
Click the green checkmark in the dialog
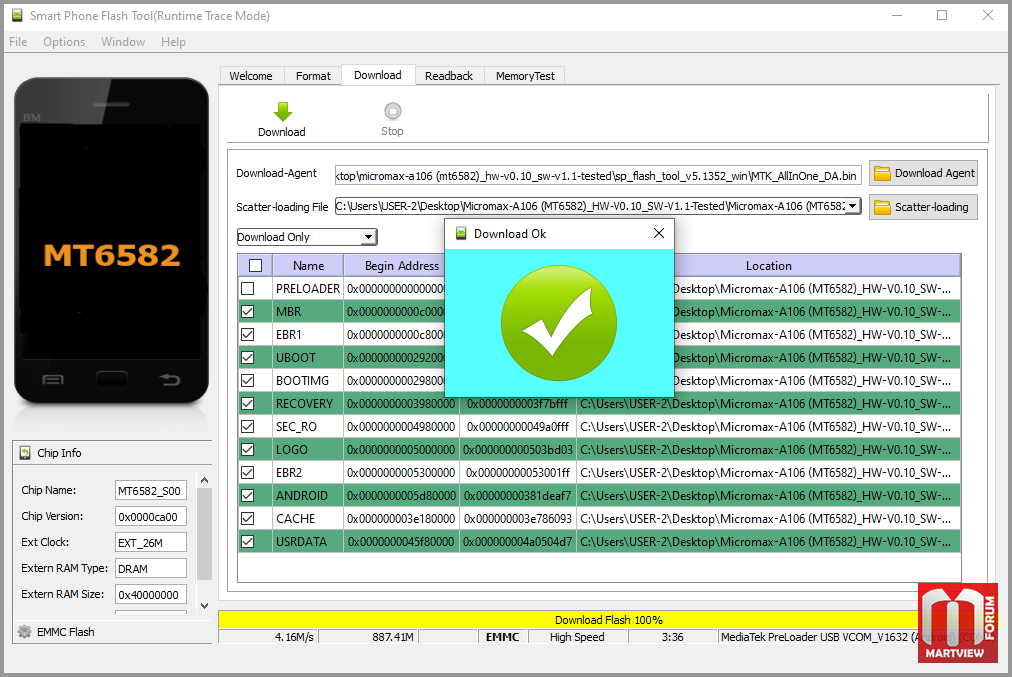point(559,323)
